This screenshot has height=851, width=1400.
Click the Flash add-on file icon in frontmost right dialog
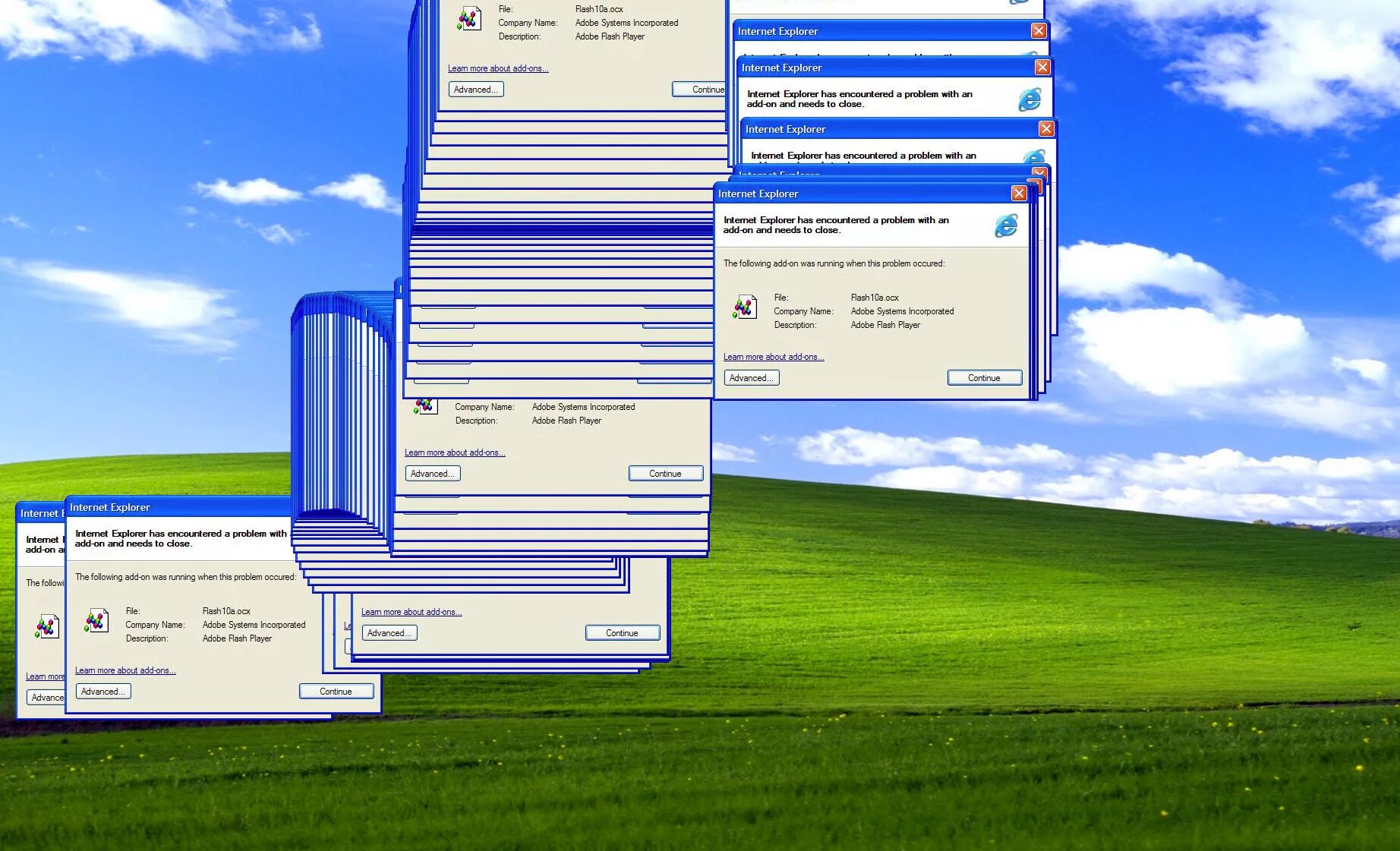[745, 307]
